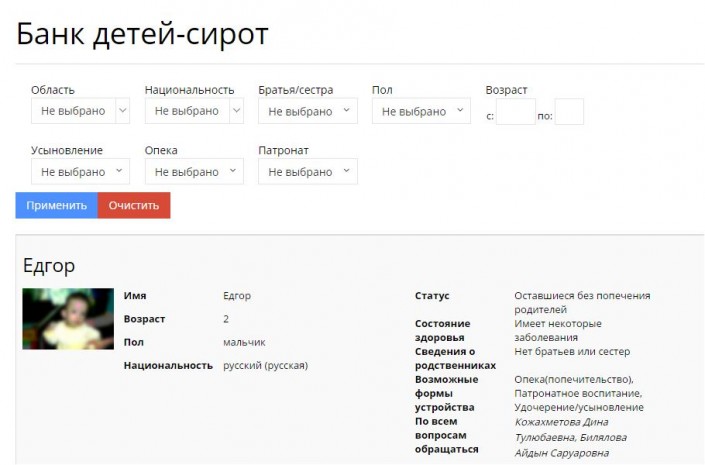The image size is (705, 465).
Task: Open the Область dropdown filter
Action: [x=80, y=111]
